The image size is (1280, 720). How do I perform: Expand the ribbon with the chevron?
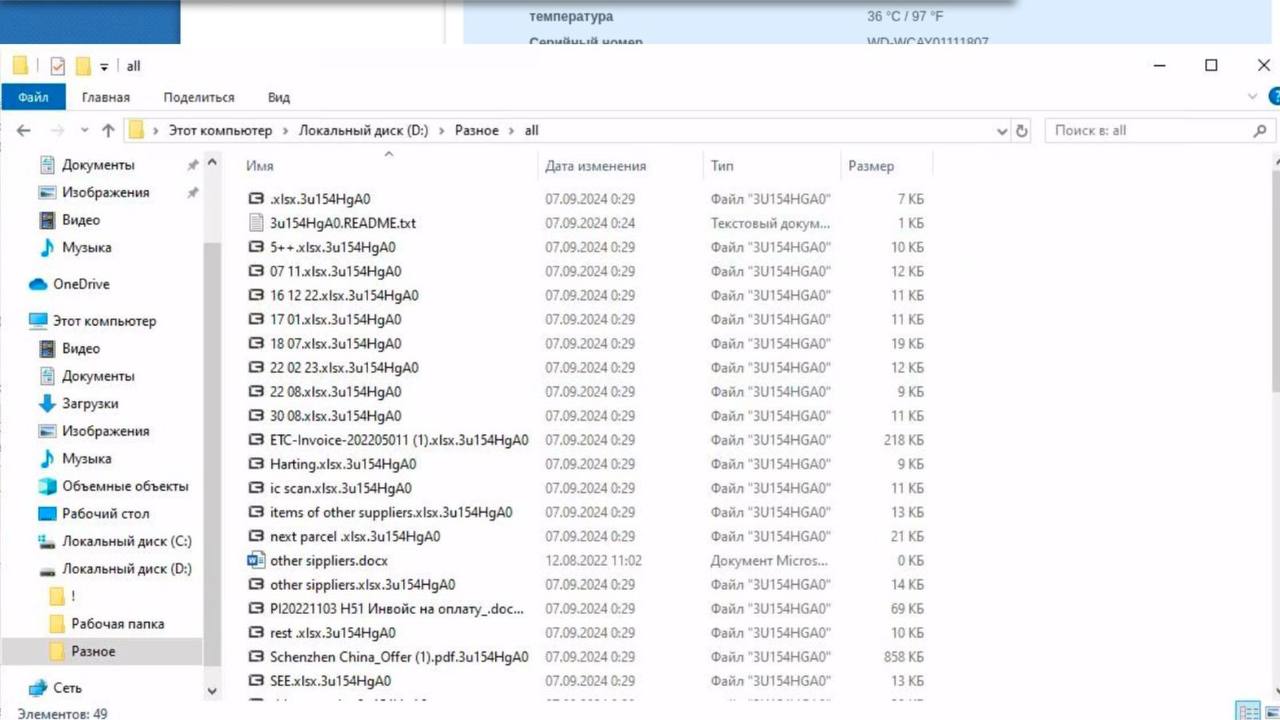coord(1252,97)
